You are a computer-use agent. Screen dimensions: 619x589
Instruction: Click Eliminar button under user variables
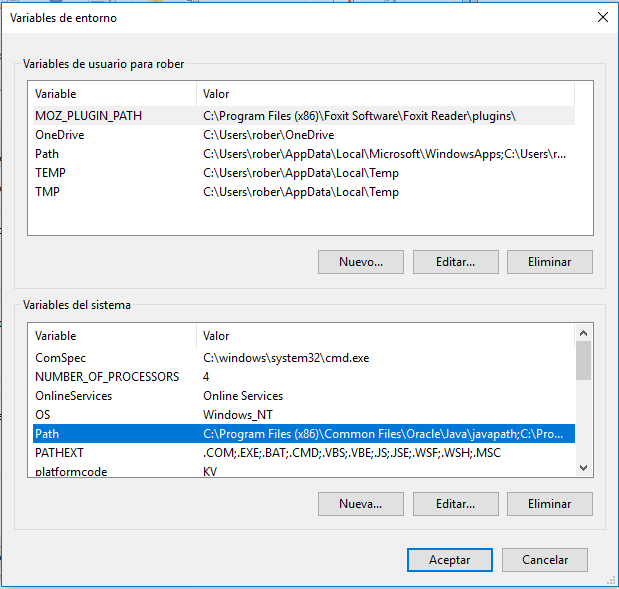[550, 262]
